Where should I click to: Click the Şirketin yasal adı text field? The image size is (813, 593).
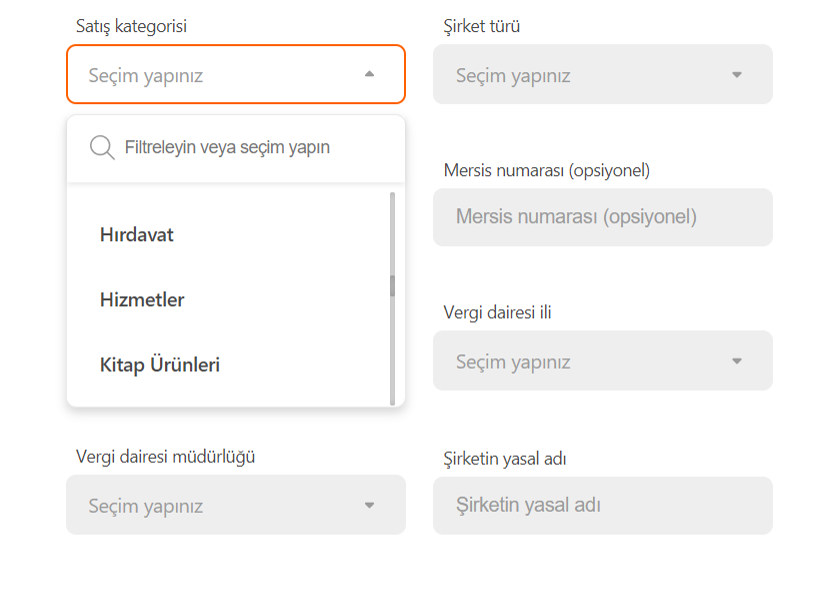pyautogui.click(x=602, y=505)
